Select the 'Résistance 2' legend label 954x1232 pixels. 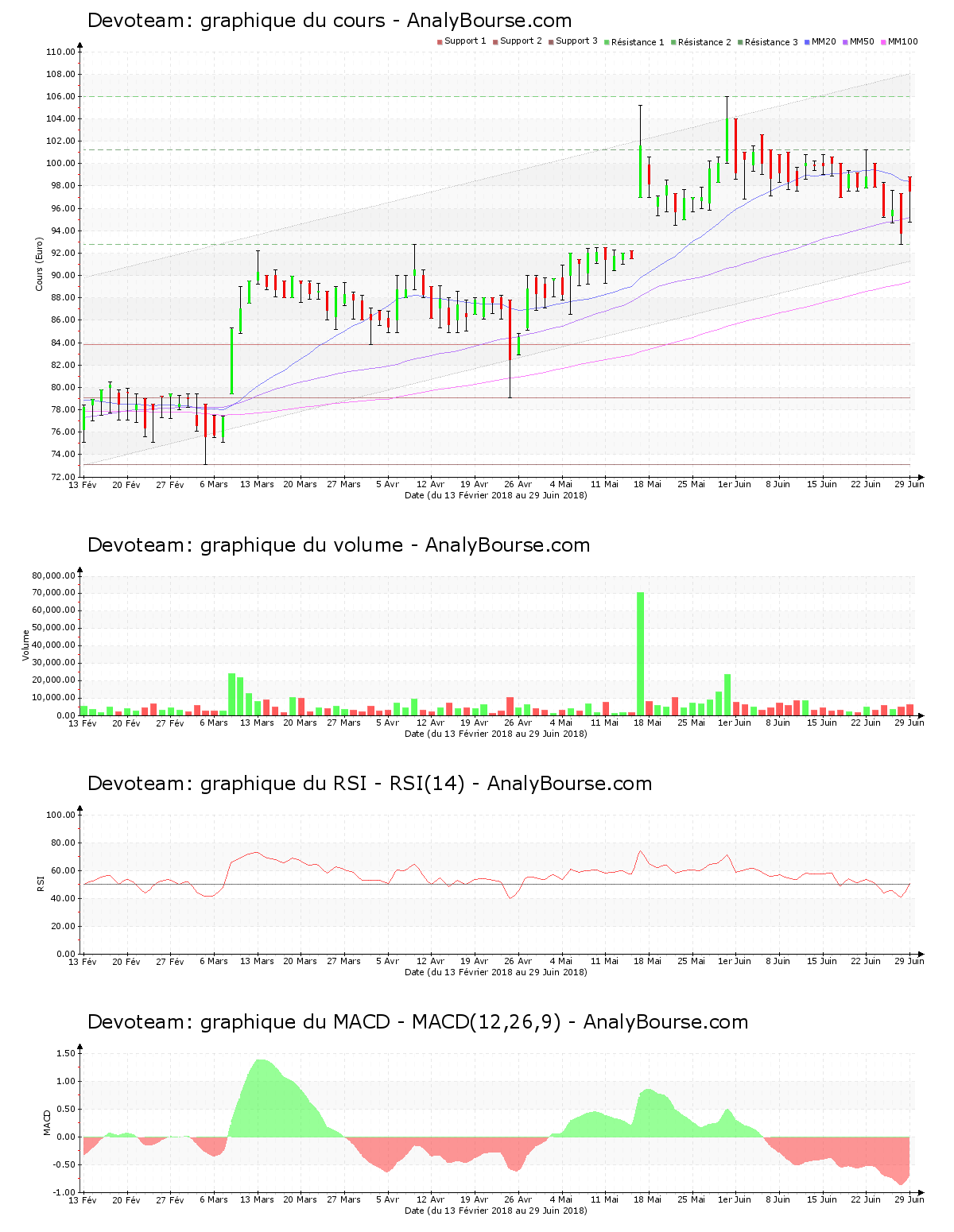704,42
